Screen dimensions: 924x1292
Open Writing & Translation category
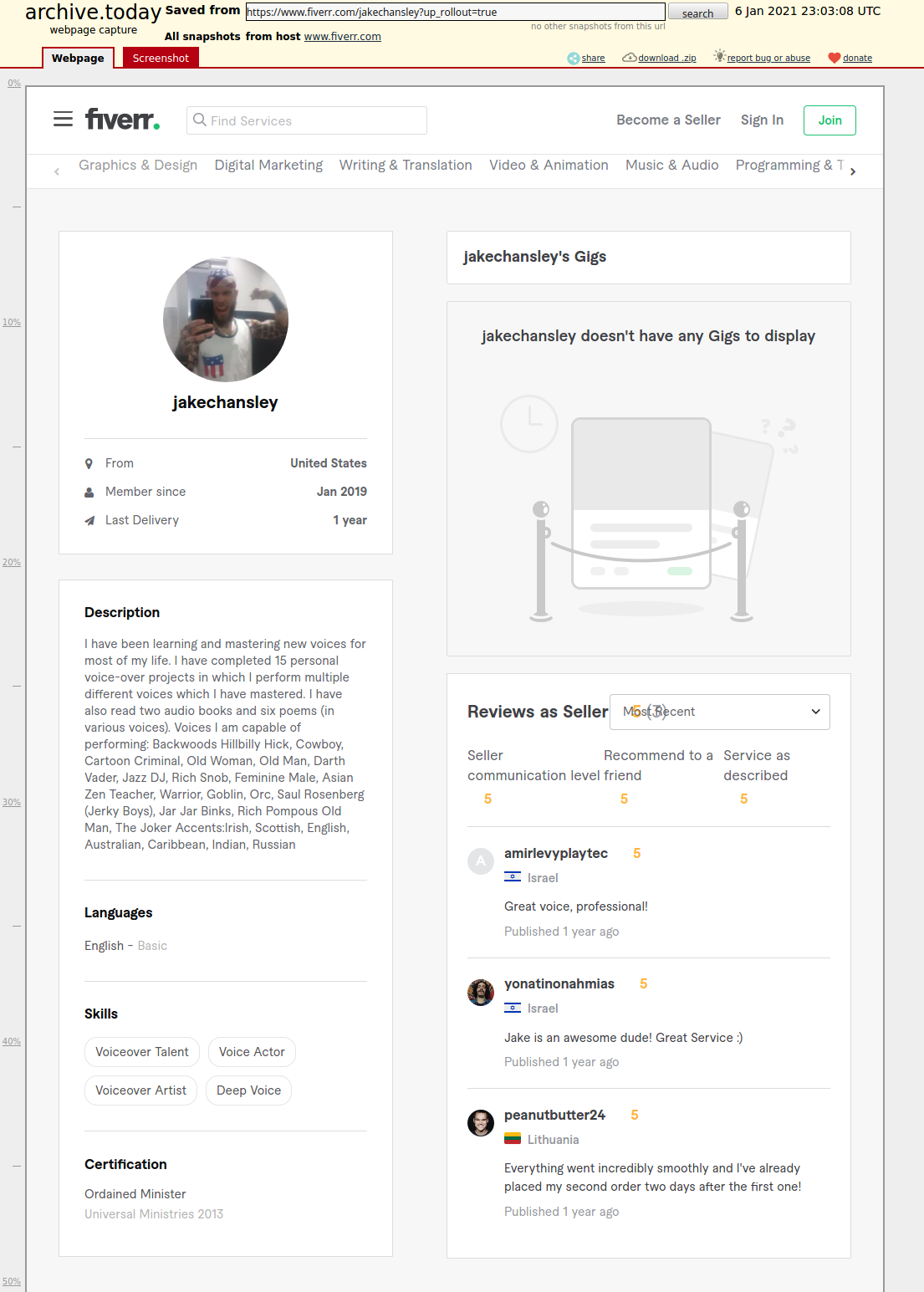(406, 165)
